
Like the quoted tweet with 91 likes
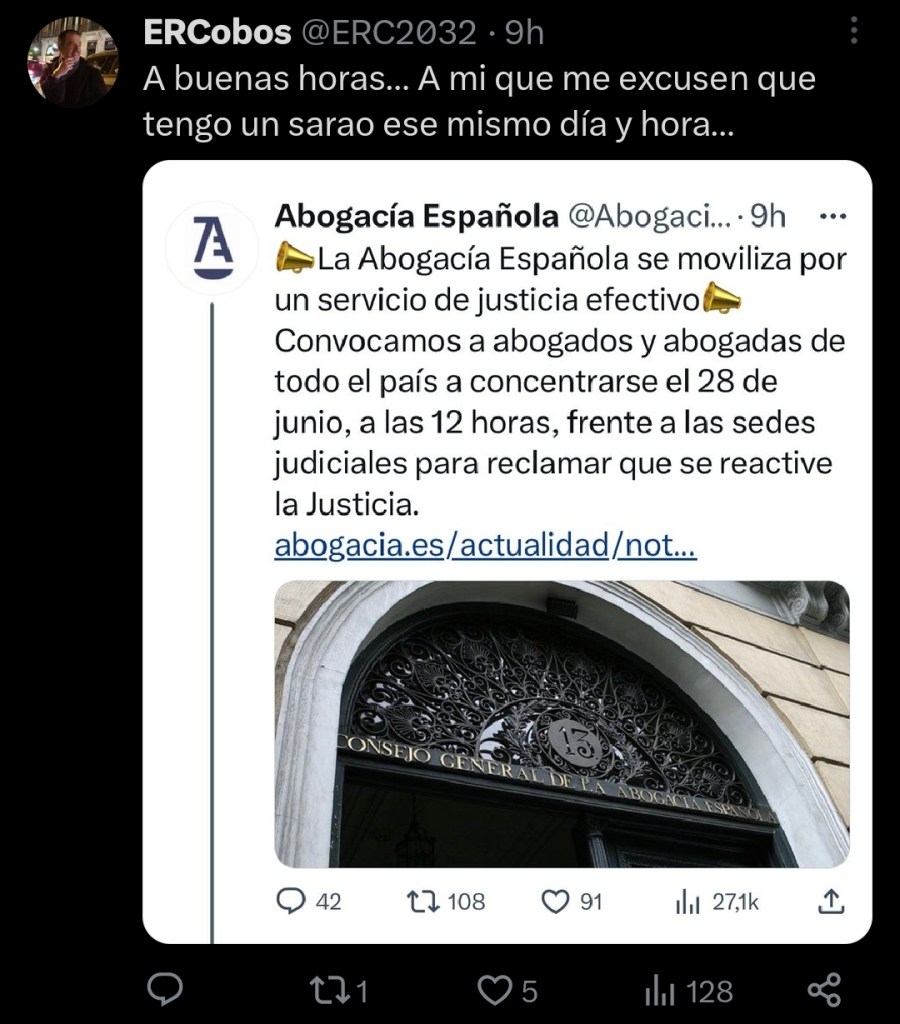571,902
